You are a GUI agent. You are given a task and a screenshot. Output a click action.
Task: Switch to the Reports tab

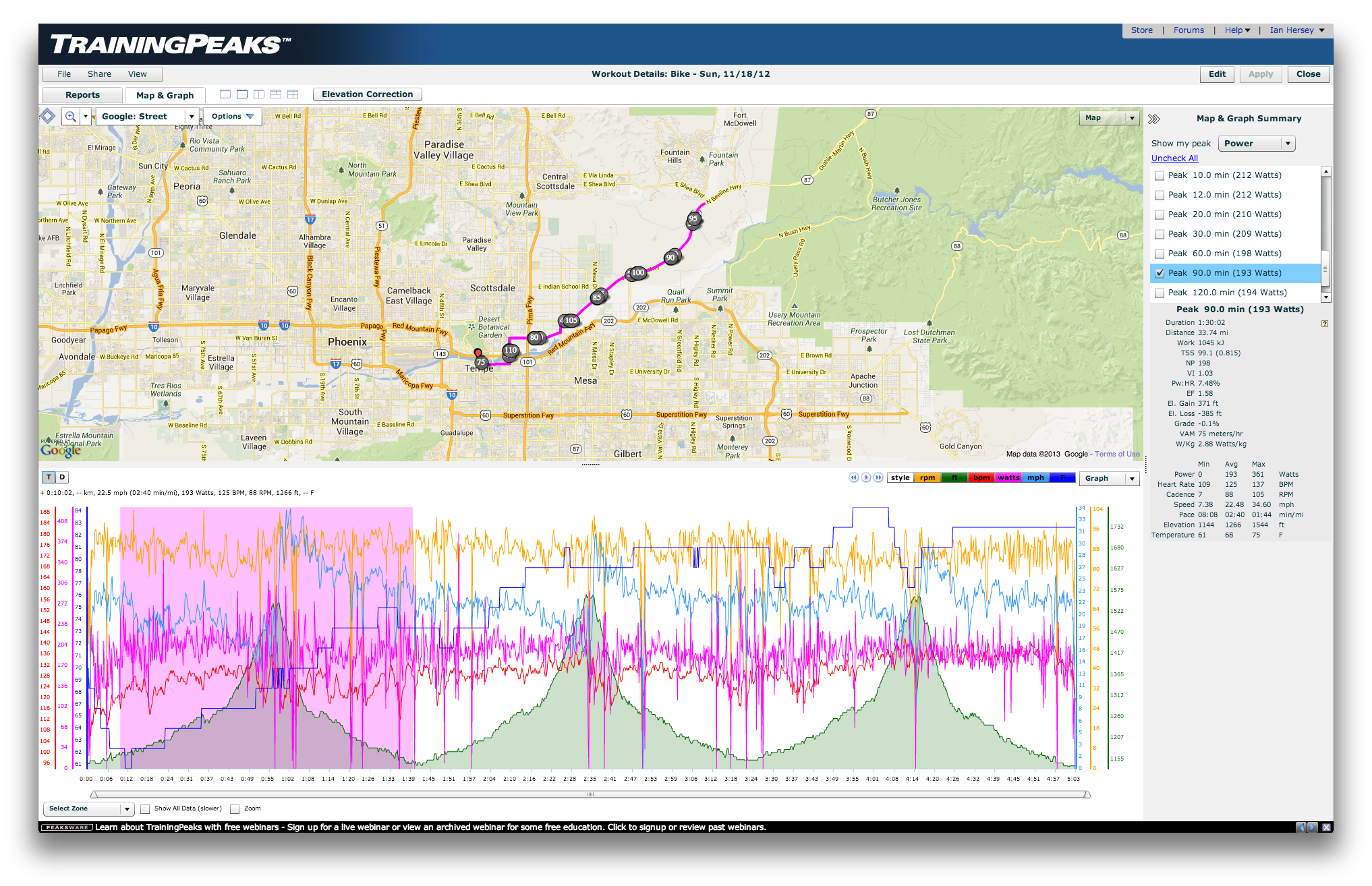[x=82, y=95]
